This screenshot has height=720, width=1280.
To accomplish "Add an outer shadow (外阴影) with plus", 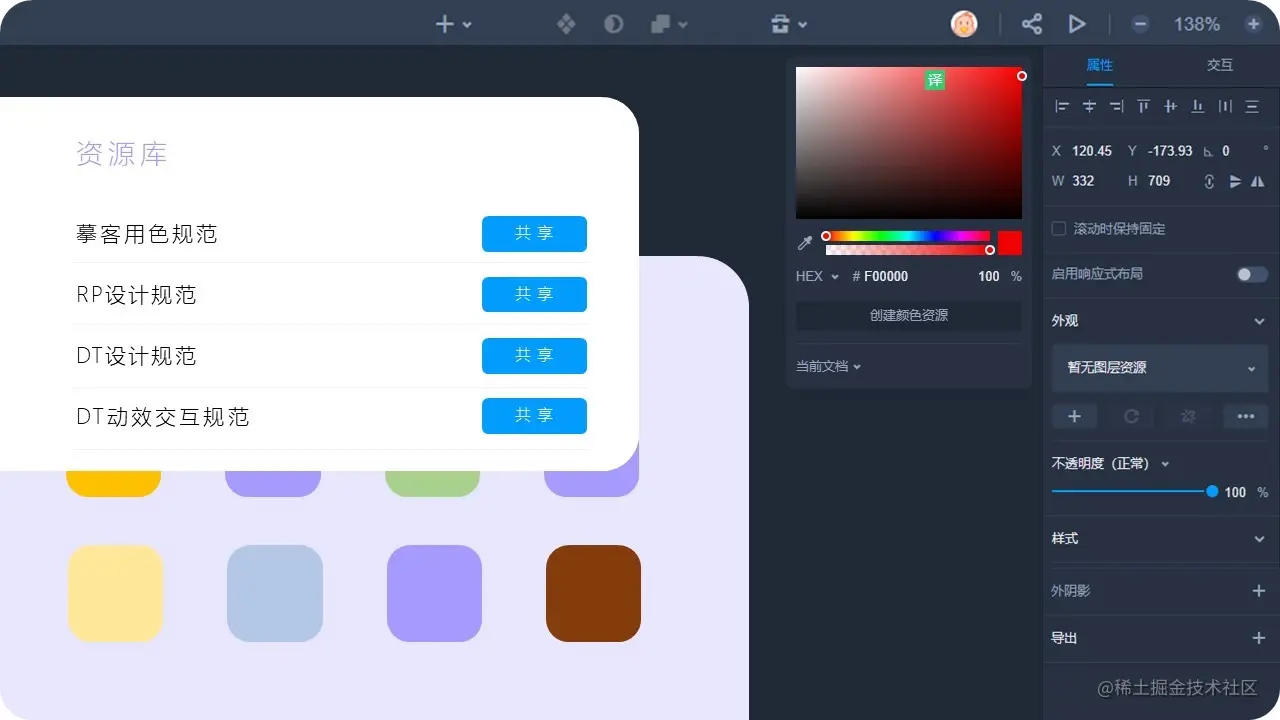I will [1259, 591].
